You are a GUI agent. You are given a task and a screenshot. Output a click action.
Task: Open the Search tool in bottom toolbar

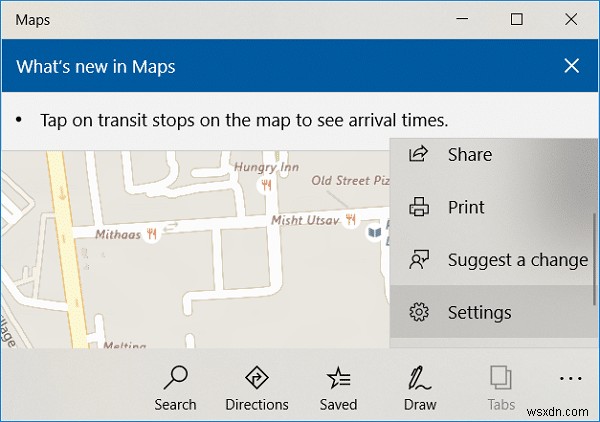coord(175,387)
